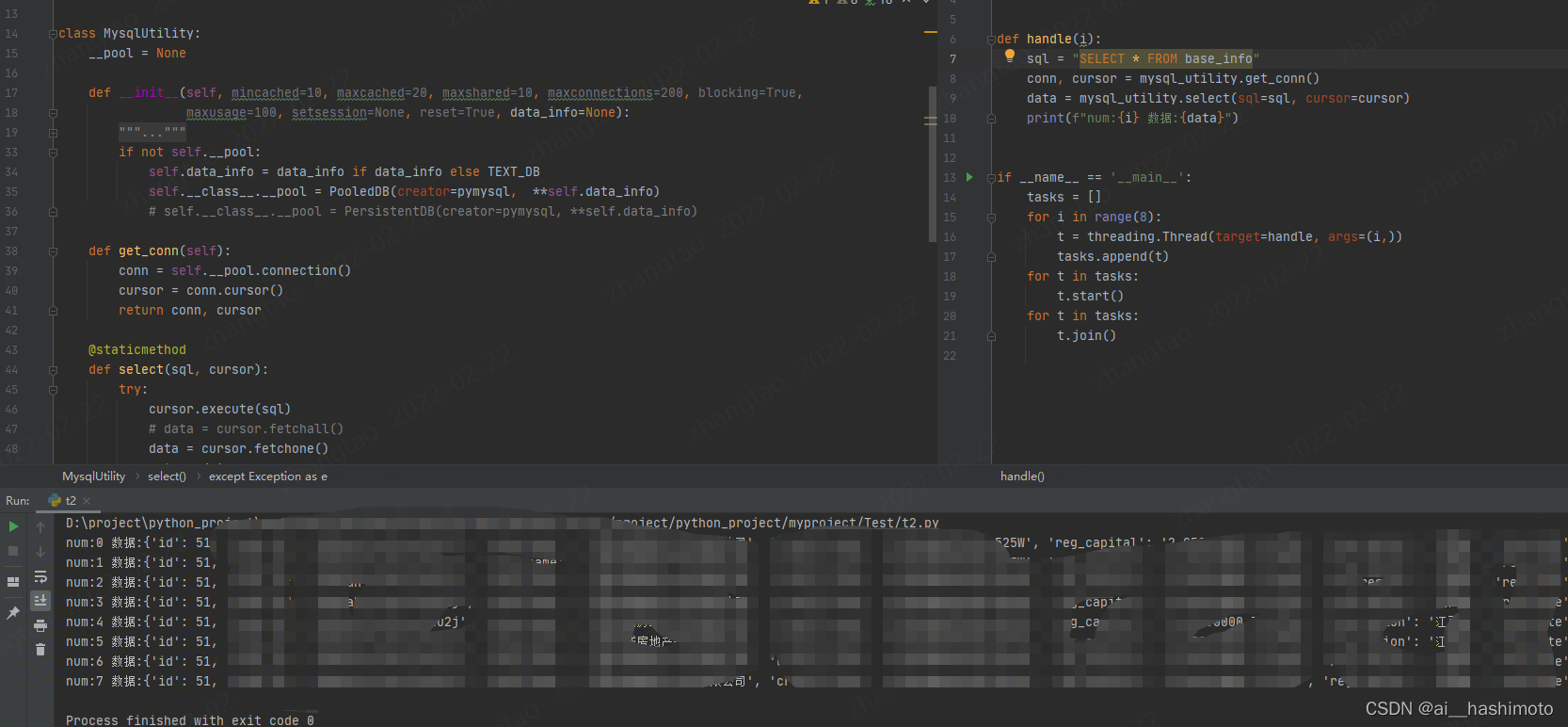Click the folded """...""" docstring placeholder
The image size is (1568, 727).
152,132
